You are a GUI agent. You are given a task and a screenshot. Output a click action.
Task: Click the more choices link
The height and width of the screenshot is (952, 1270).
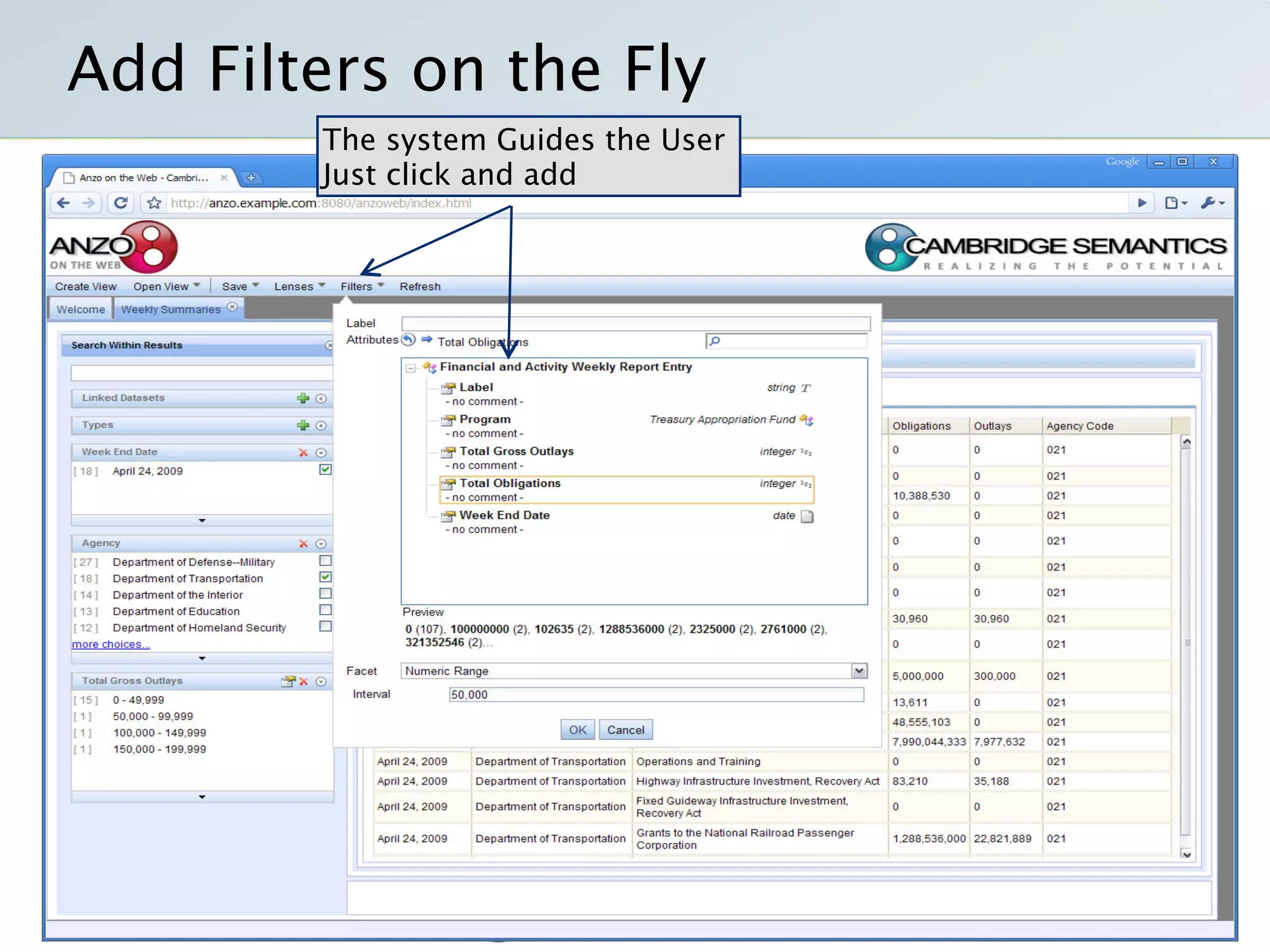click(x=111, y=645)
